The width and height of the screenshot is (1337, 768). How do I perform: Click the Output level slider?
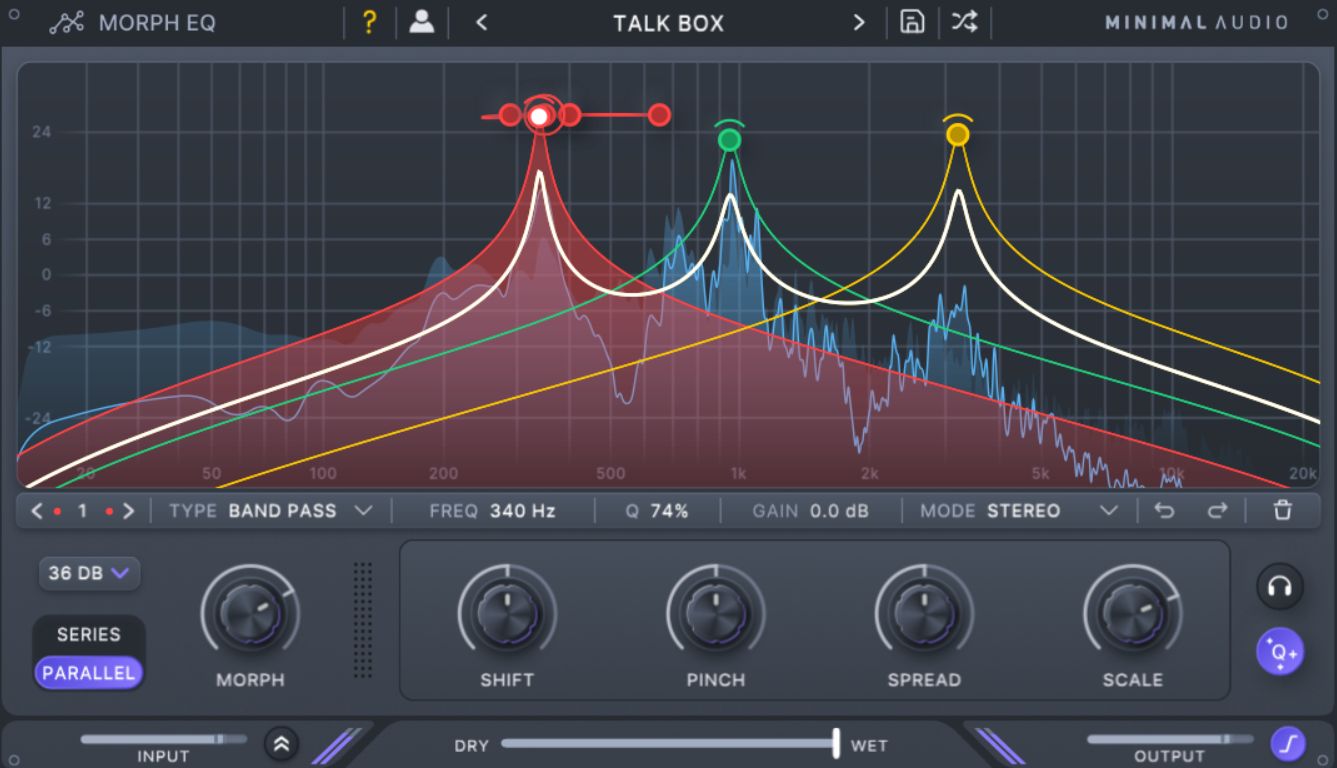click(x=1169, y=739)
